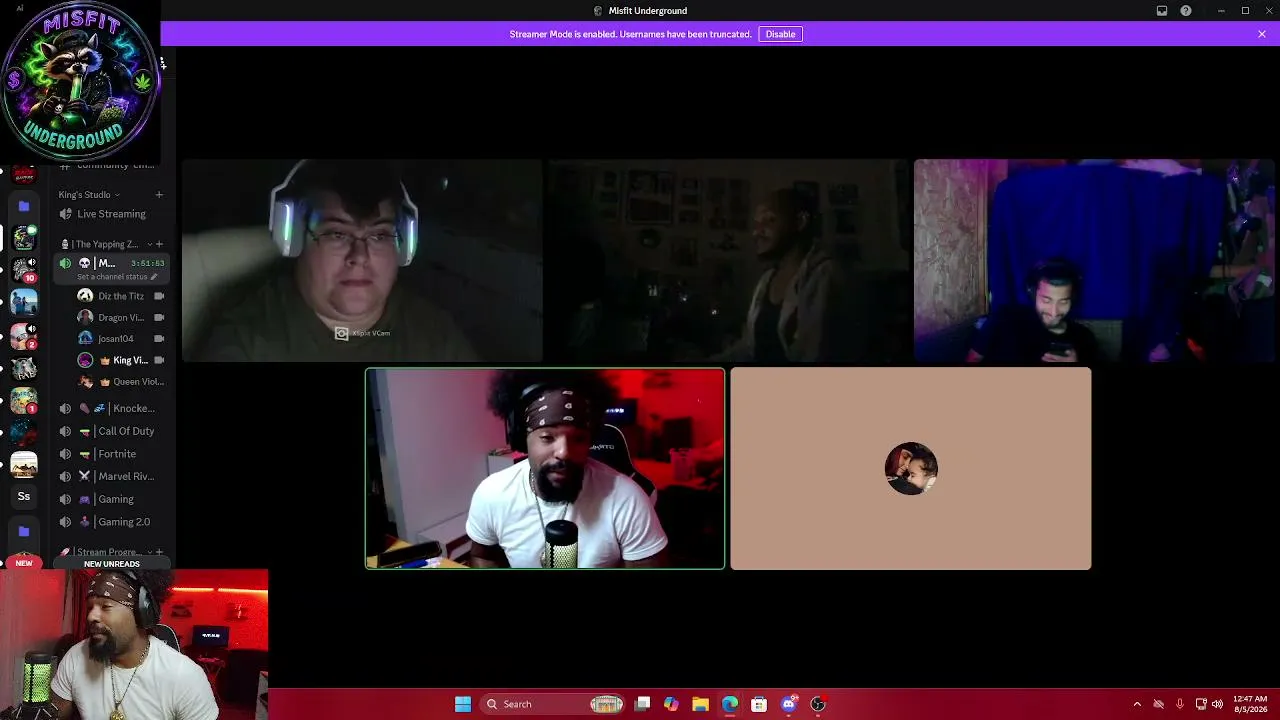Screen dimensions: 1280x720
Task: Select the blue-lit room video tile
Action: (1094, 260)
